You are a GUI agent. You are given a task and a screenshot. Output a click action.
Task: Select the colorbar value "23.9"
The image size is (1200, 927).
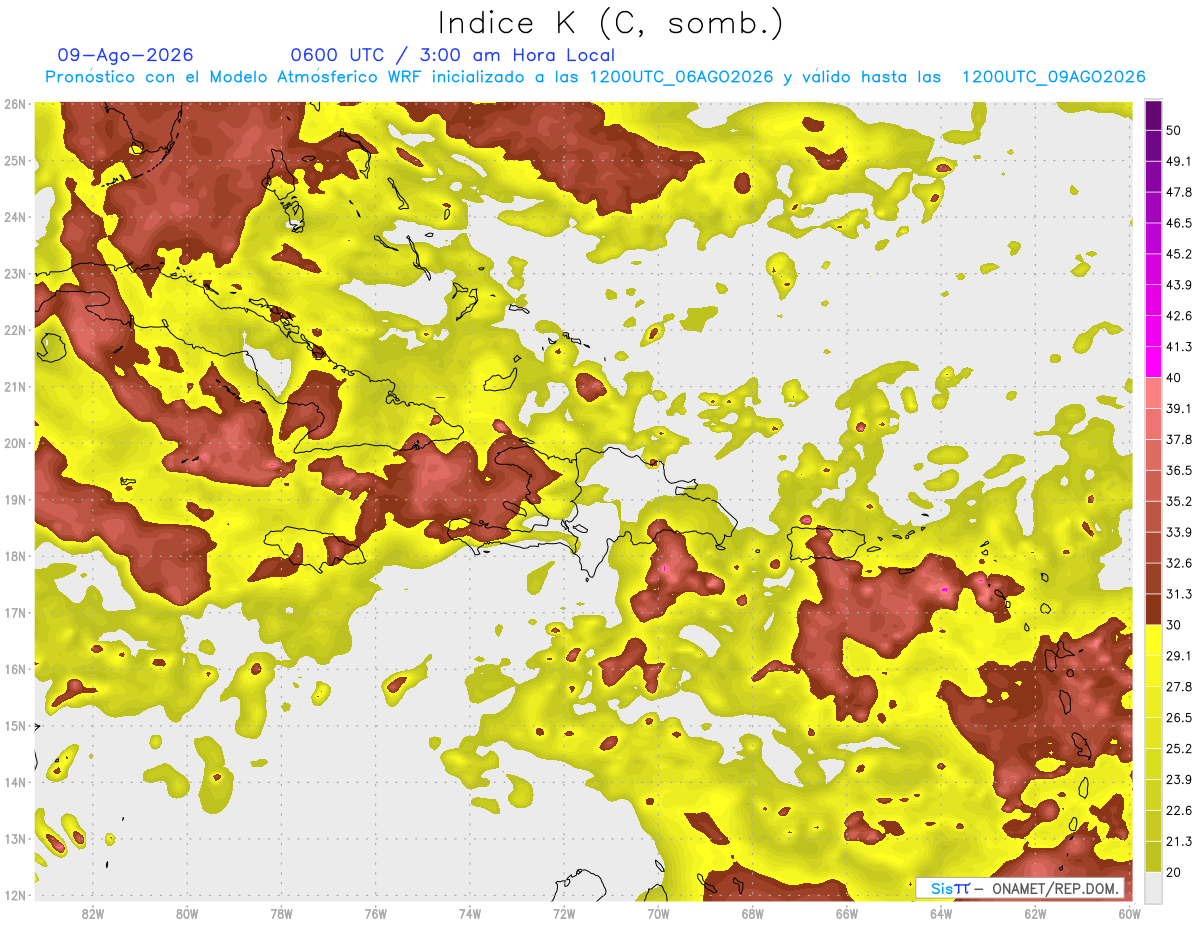pos(1180,779)
